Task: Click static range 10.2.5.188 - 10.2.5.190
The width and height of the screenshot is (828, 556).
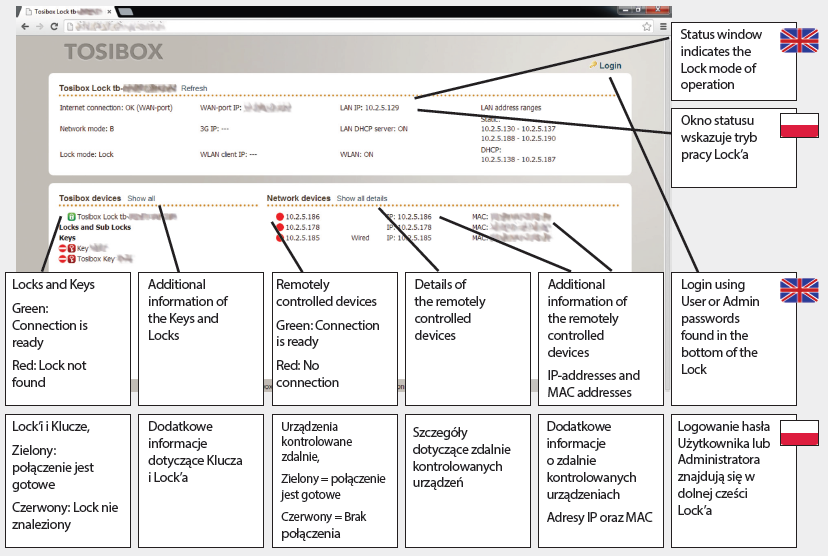Action: (x=518, y=138)
